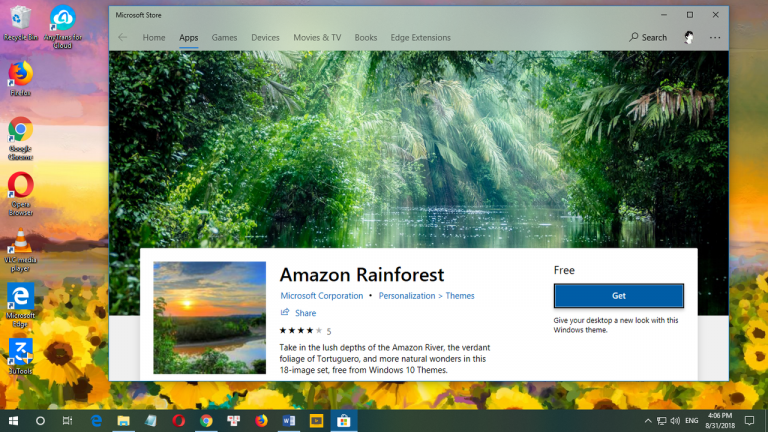
Task: Select the Apps tab
Action: pyautogui.click(x=189, y=37)
